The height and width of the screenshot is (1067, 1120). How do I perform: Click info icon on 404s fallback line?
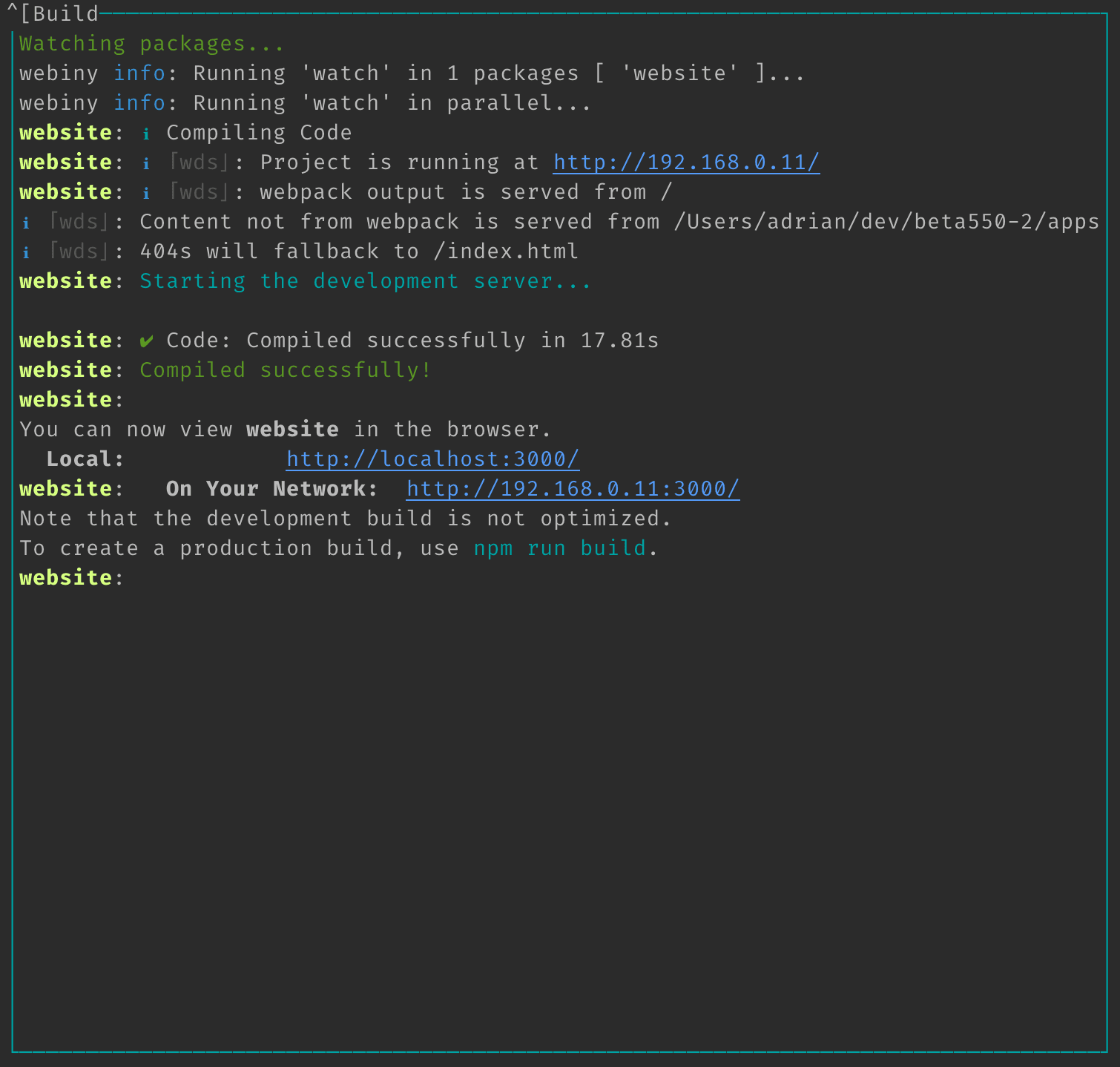point(26,252)
